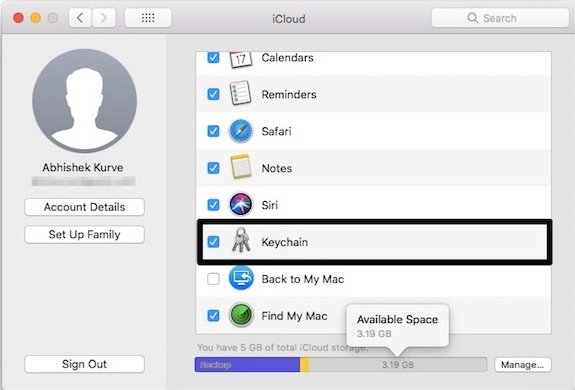Viewport: 575px width, 390px height.
Task: Go forward with the right arrow button
Action: tap(104, 18)
